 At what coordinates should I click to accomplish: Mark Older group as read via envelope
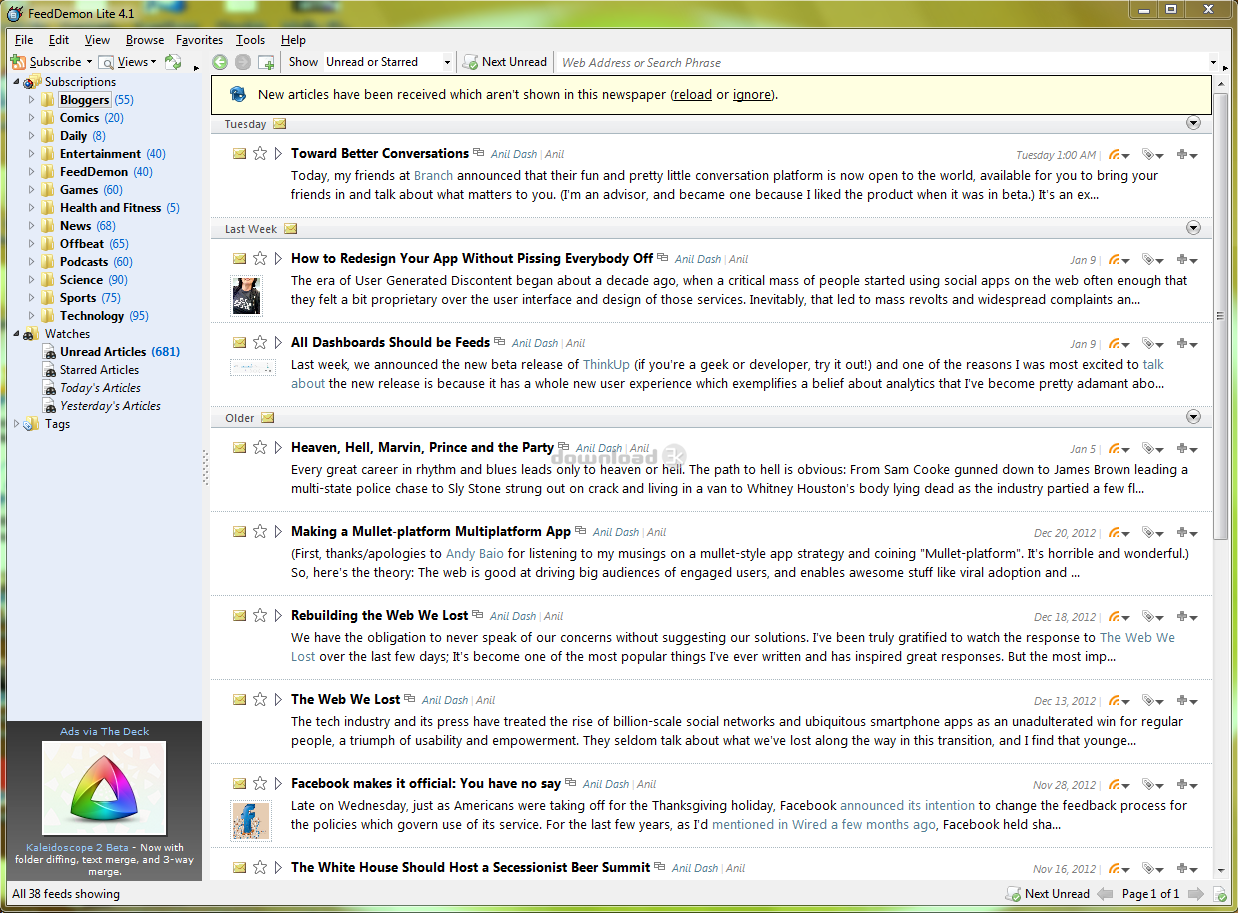[x=268, y=418]
